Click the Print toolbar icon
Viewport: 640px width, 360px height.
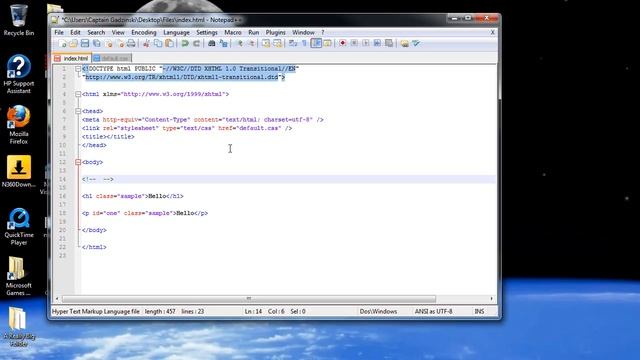pyautogui.click(x=131, y=43)
